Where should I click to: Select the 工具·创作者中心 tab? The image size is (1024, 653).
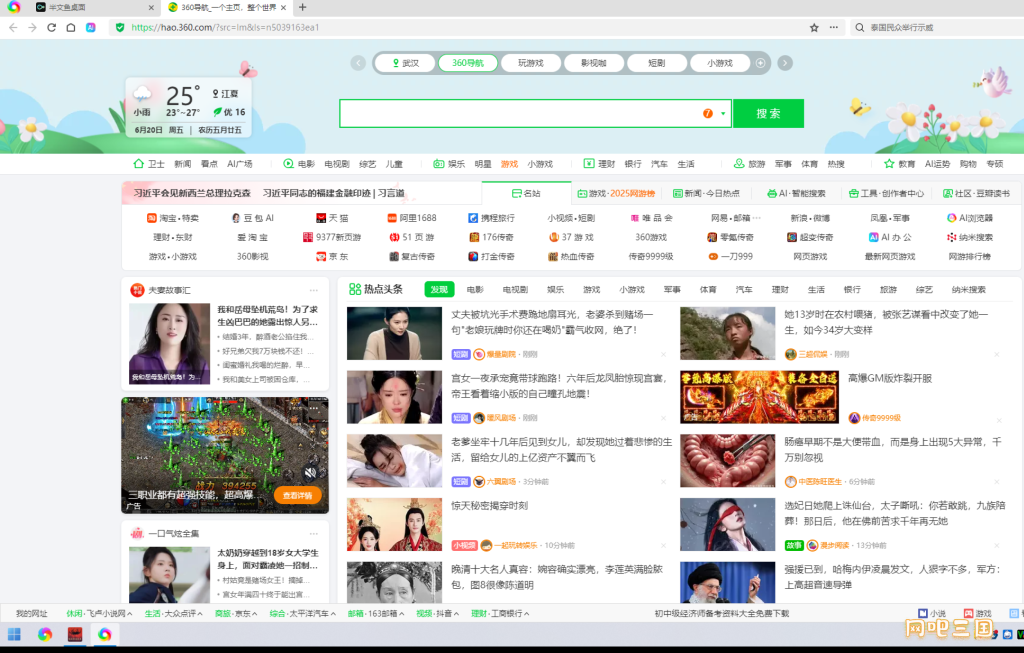[886, 193]
